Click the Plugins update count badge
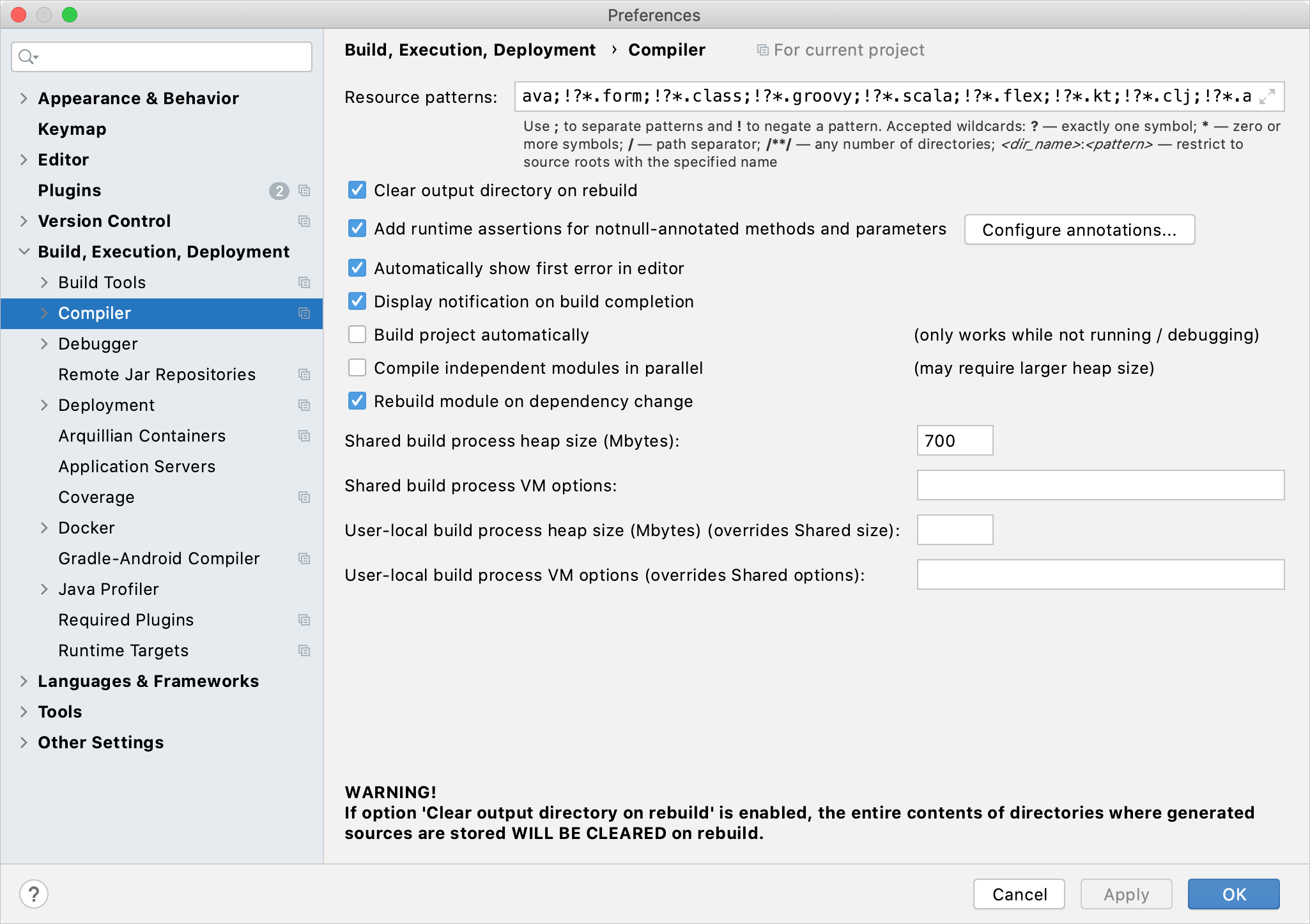This screenshot has width=1310, height=924. click(279, 190)
